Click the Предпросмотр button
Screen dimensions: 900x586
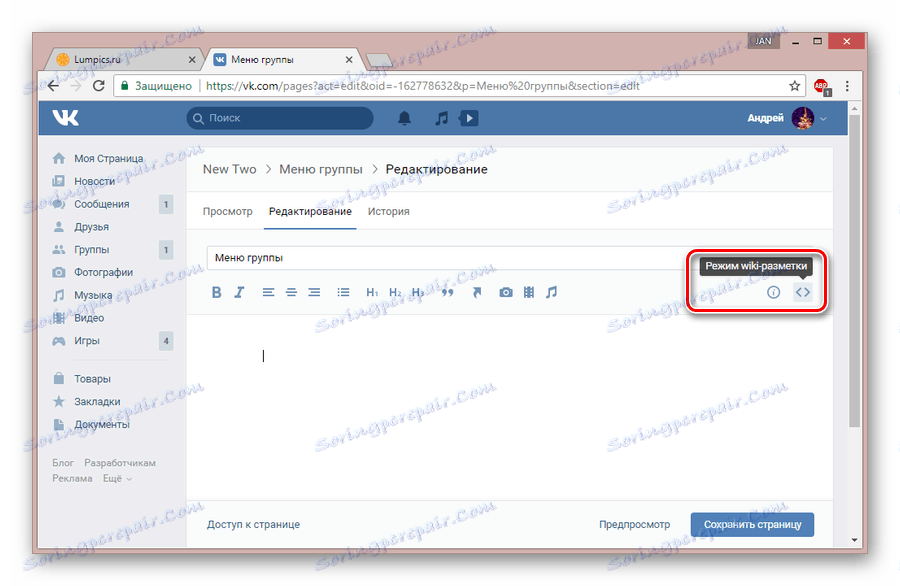pos(634,525)
